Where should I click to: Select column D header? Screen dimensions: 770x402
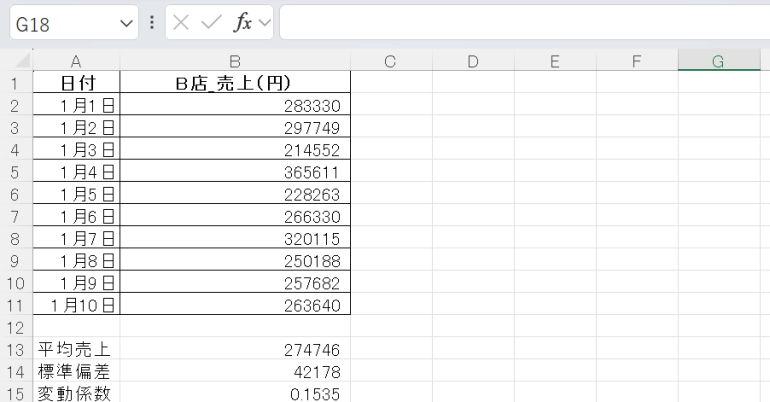coord(473,61)
